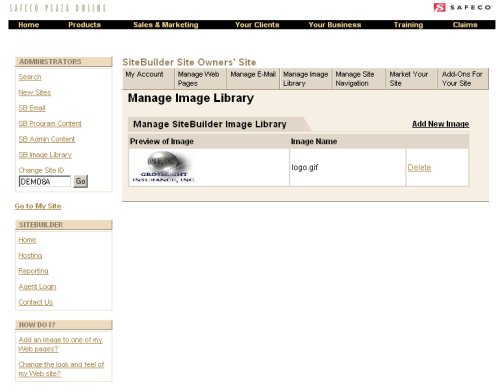Open Hosting link
The width and height of the screenshot is (500, 391).
(x=30, y=256)
